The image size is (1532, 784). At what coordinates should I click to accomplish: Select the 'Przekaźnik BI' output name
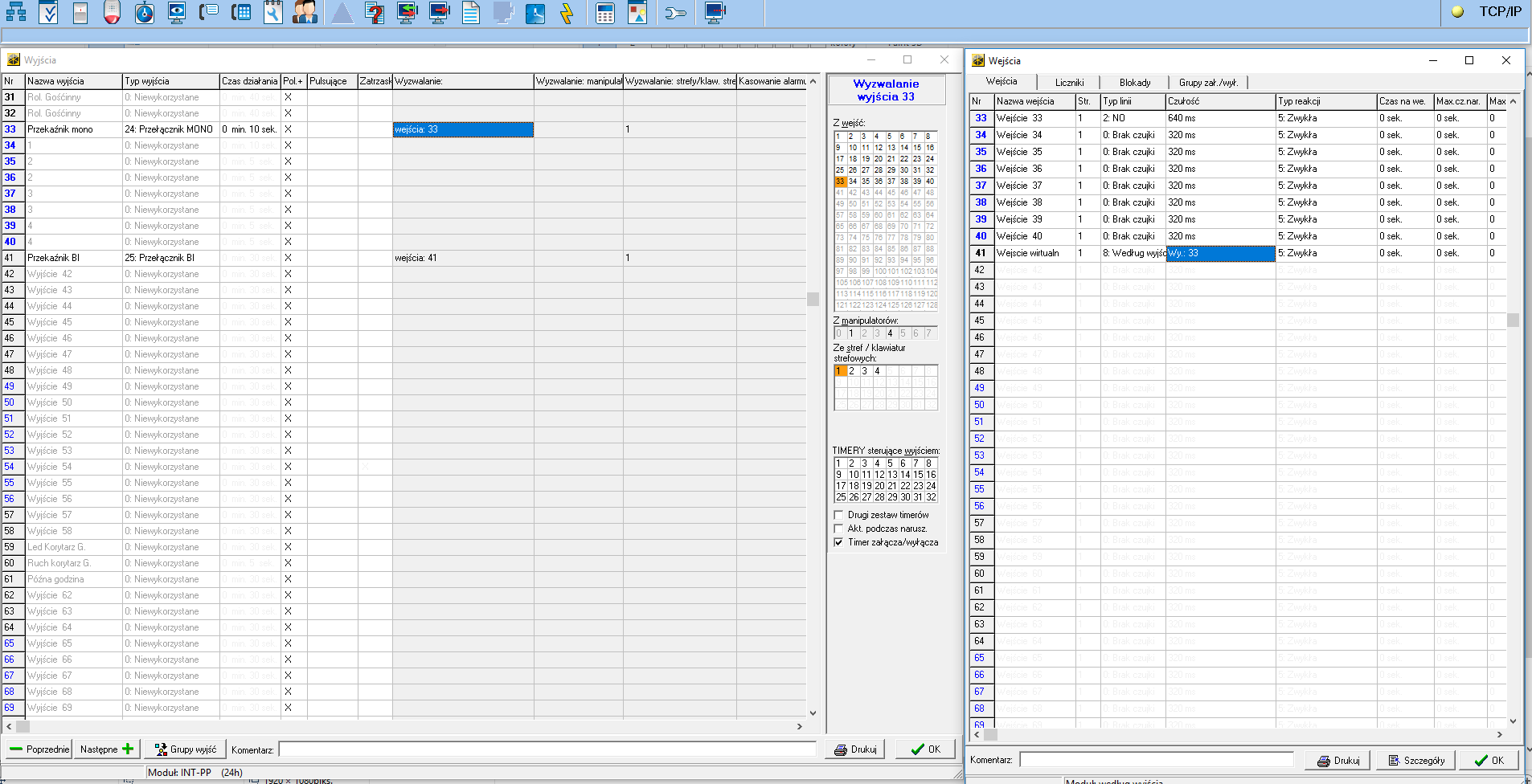(x=73, y=258)
